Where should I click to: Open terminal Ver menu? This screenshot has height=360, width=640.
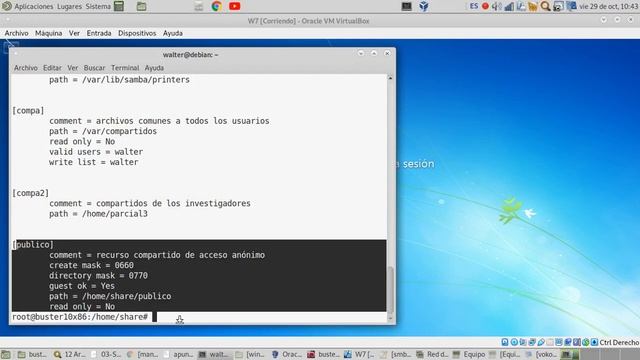(73, 68)
